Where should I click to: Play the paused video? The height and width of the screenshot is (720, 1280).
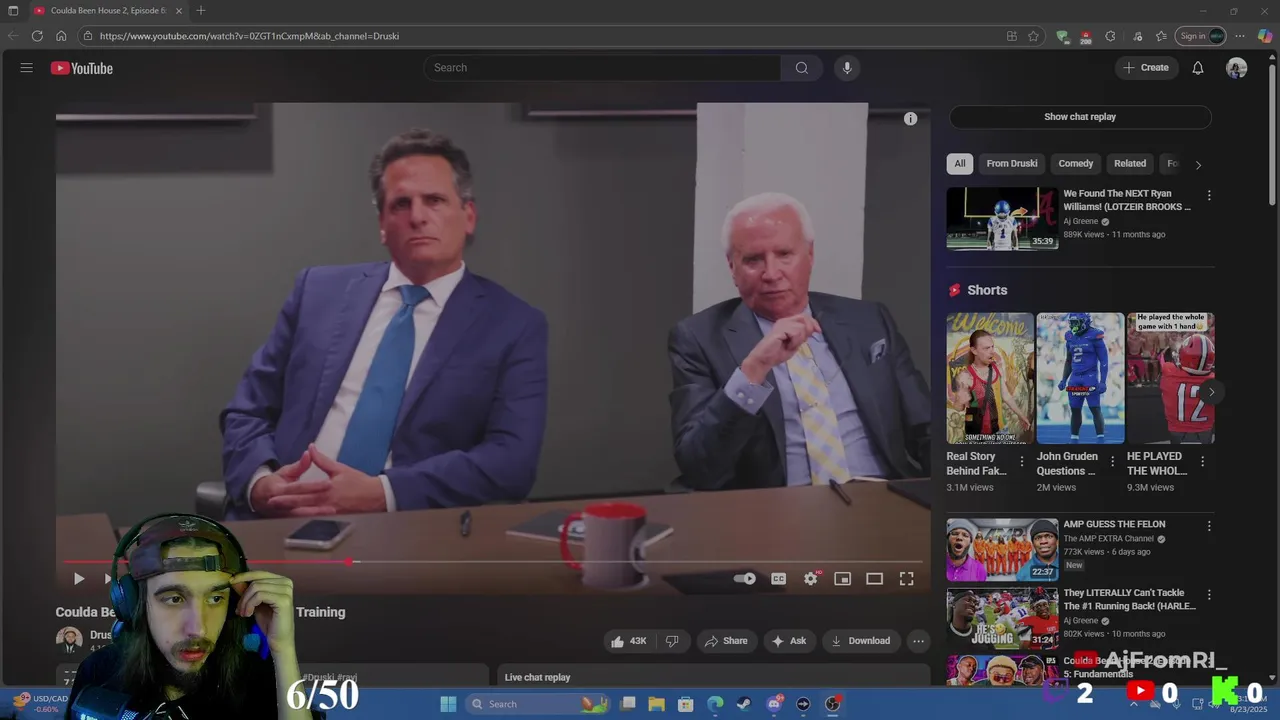tap(79, 579)
